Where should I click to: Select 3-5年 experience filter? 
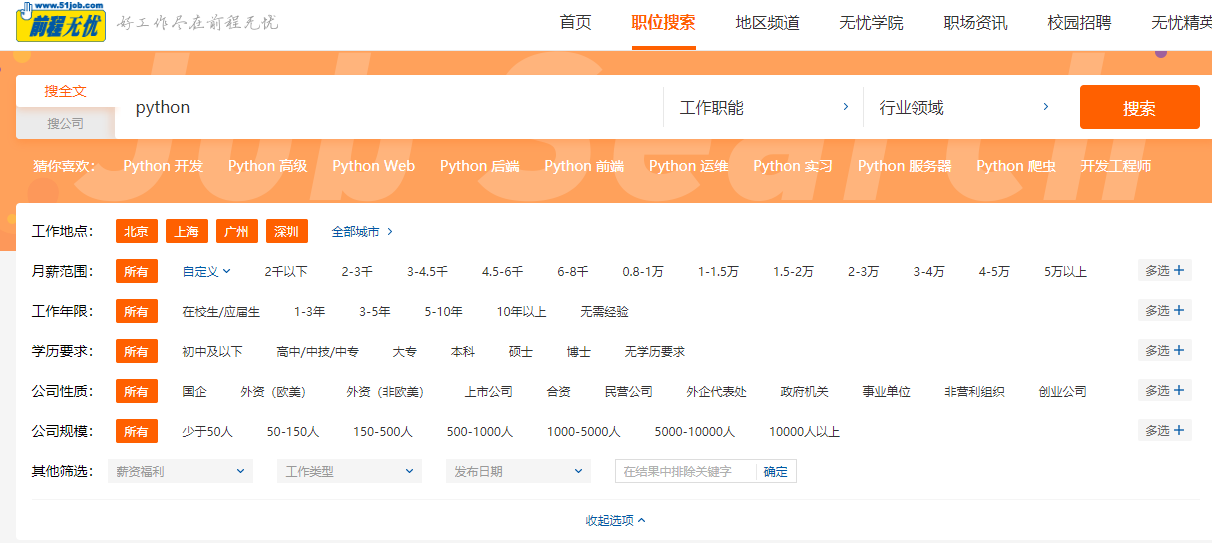point(375,311)
